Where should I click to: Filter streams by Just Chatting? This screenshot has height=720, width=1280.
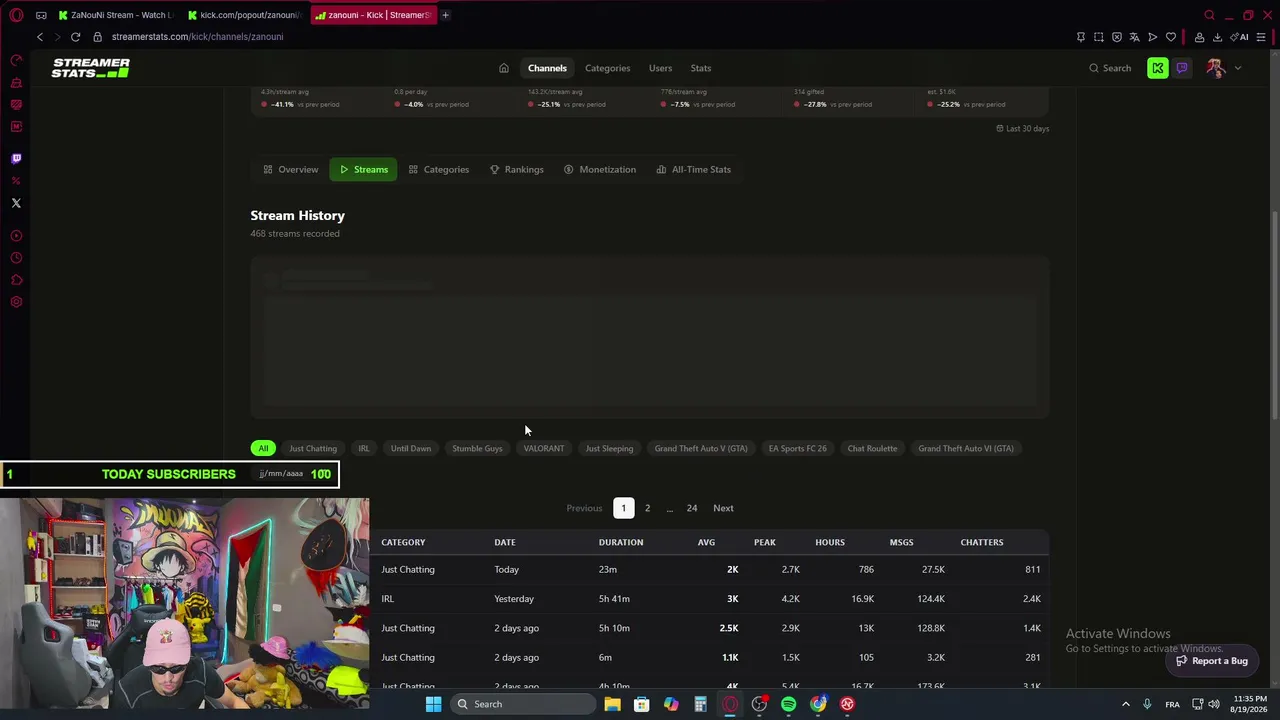click(x=313, y=449)
